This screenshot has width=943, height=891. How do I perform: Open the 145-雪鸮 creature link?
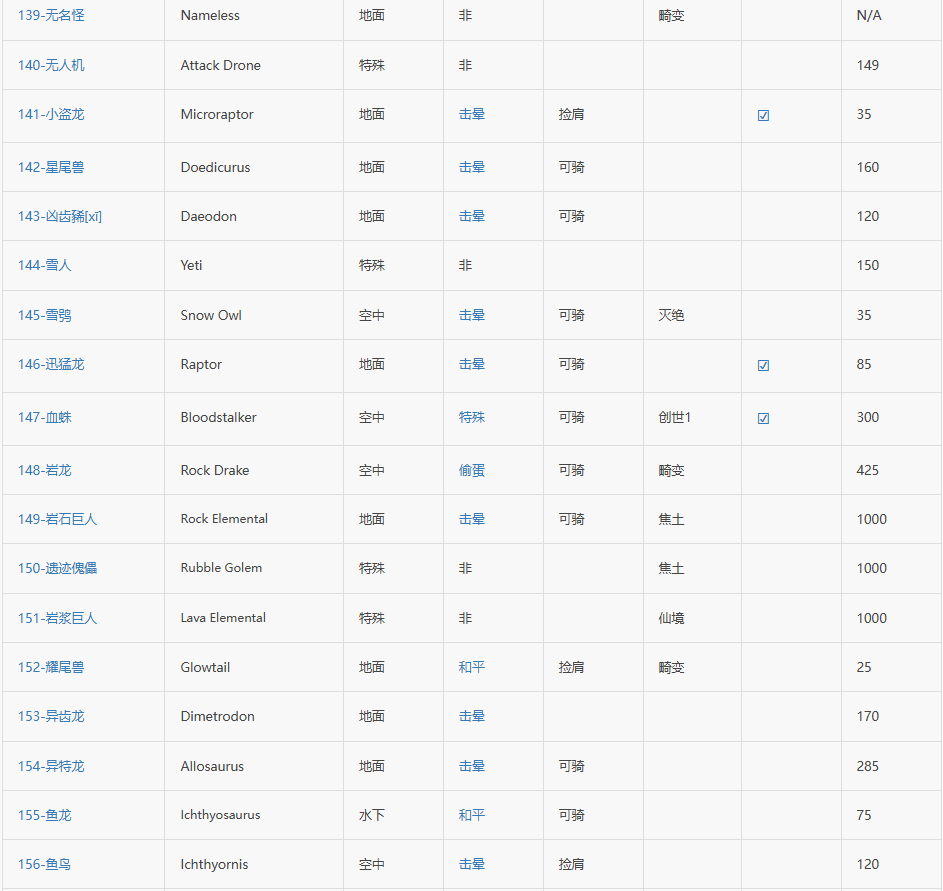pyautogui.click(x=45, y=316)
